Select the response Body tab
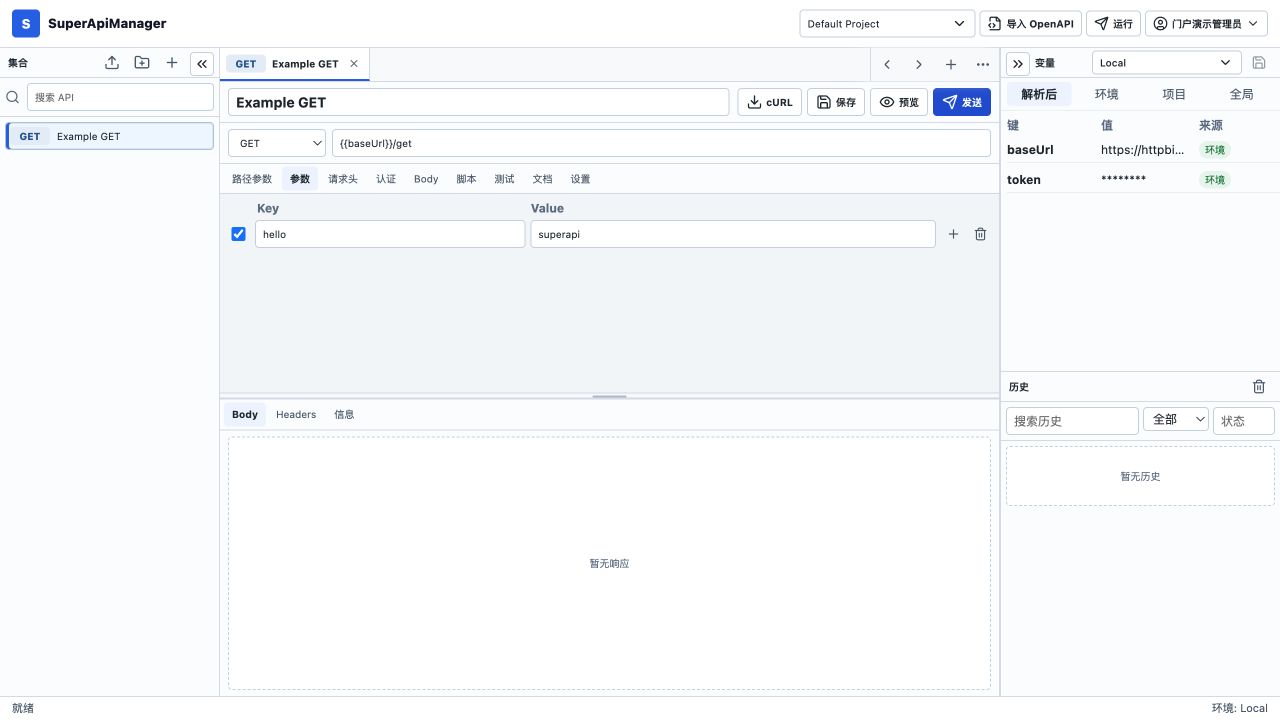 (x=245, y=414)
